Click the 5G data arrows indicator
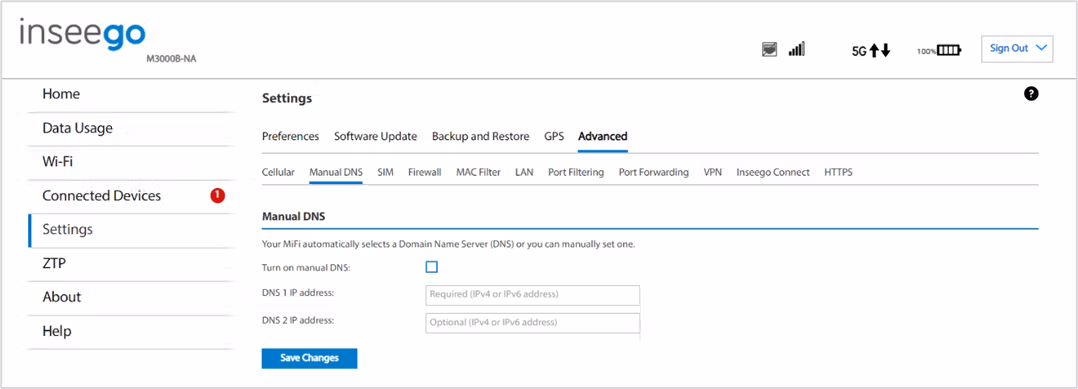The image size is (1078, 389). [871, 50]
